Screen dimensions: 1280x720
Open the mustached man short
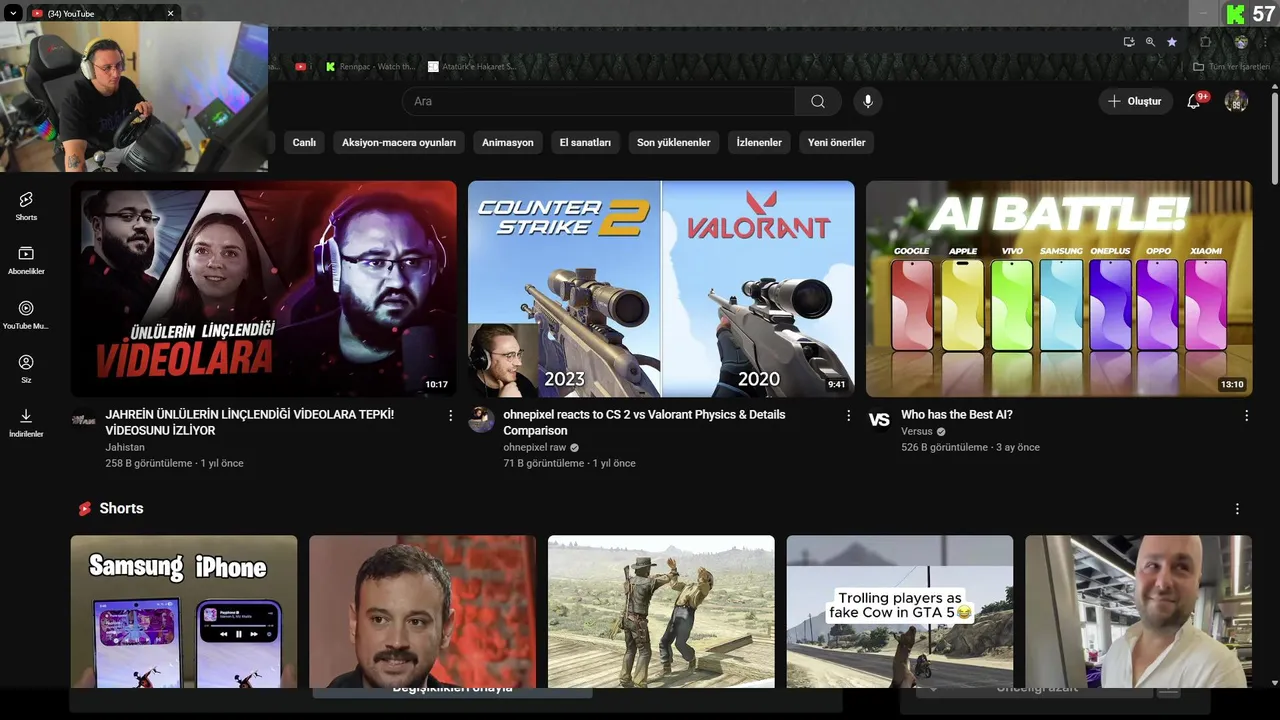pyautogui.click(x=422, y=611)
